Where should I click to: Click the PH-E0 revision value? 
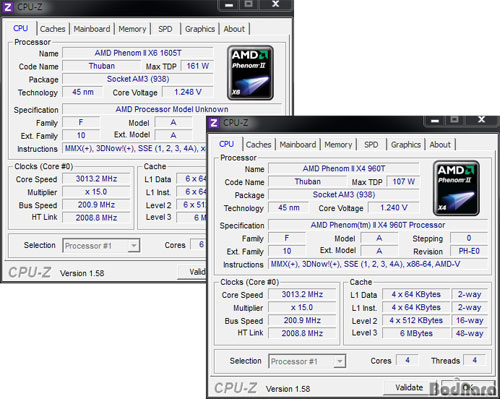click(469, 251)
